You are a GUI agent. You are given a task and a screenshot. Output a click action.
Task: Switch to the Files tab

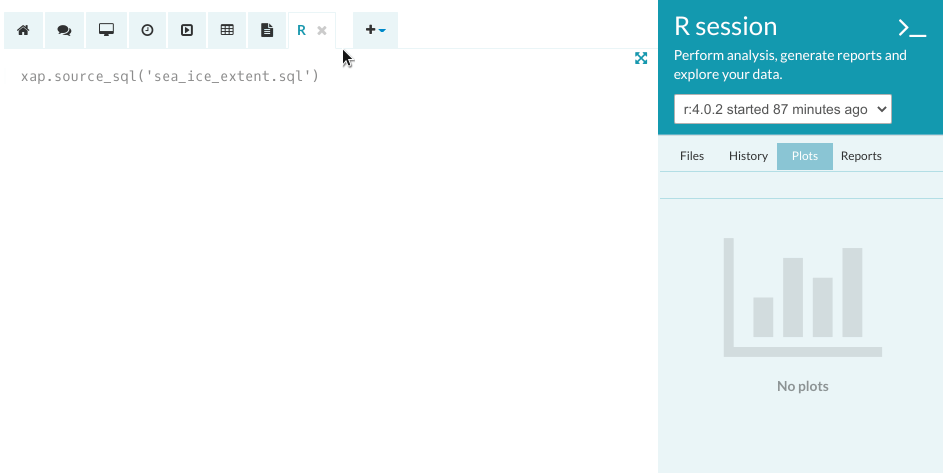[692, 156]
